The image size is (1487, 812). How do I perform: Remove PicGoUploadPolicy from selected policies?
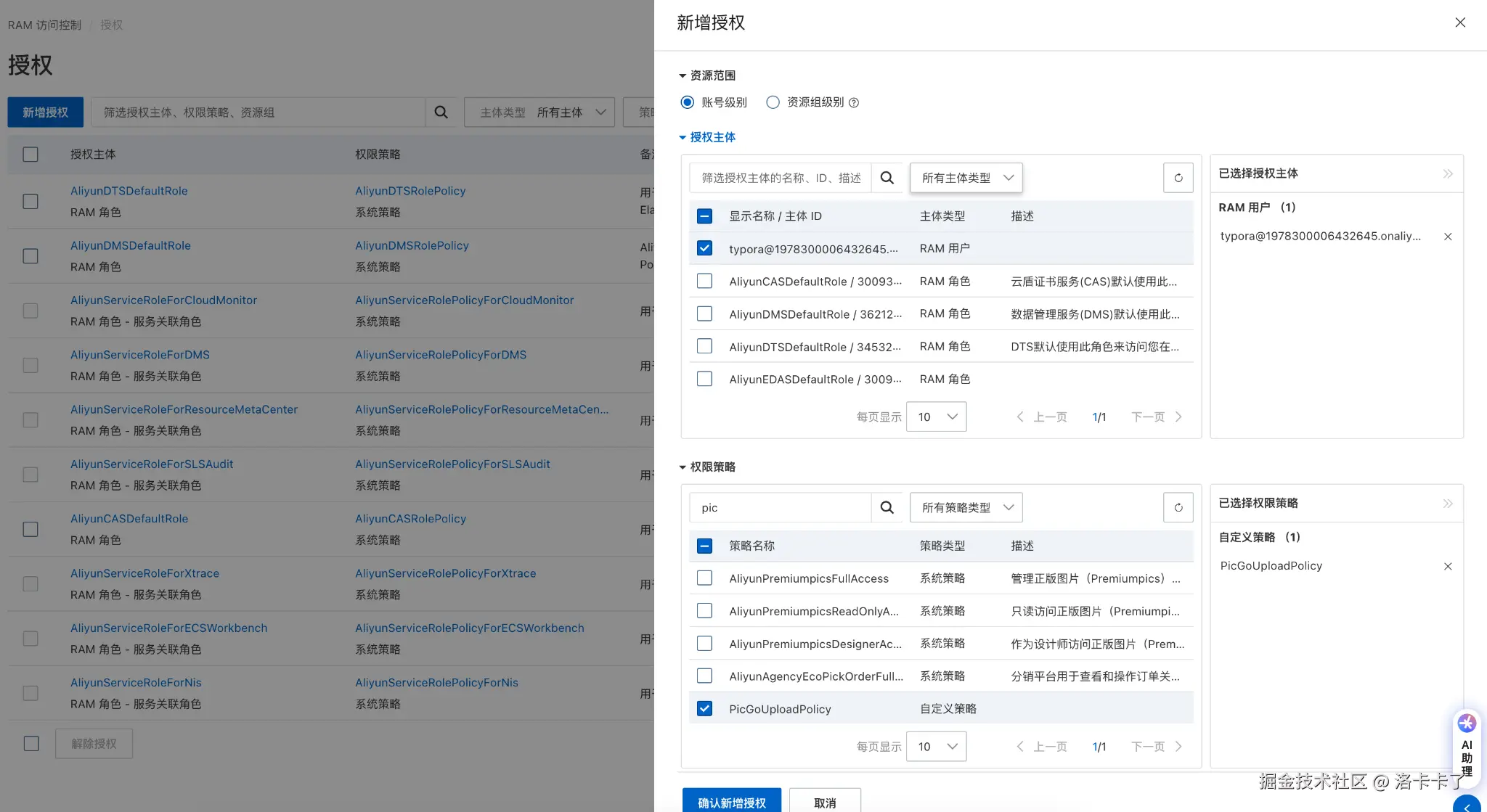(1447, 566)
